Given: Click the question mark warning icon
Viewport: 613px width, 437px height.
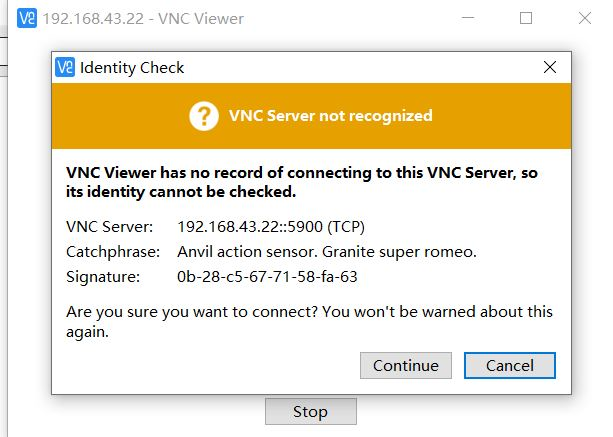Looking at the screenshot, I should 204,116.
